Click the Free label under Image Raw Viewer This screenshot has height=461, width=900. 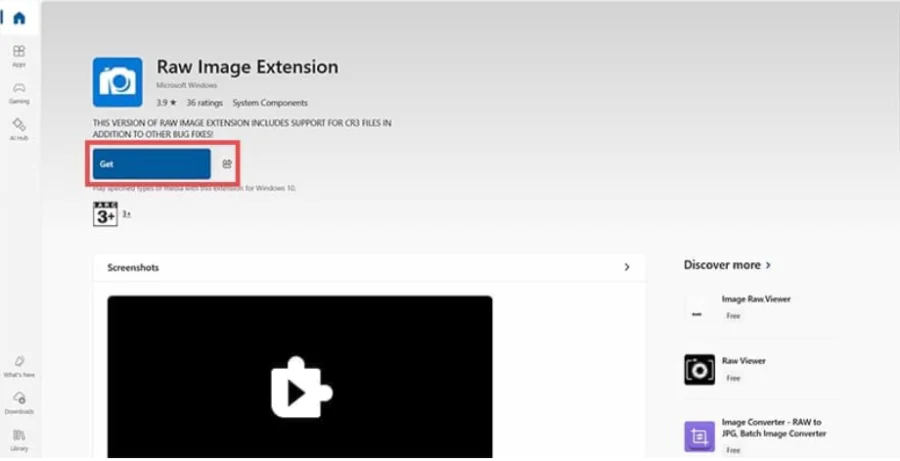733,316
